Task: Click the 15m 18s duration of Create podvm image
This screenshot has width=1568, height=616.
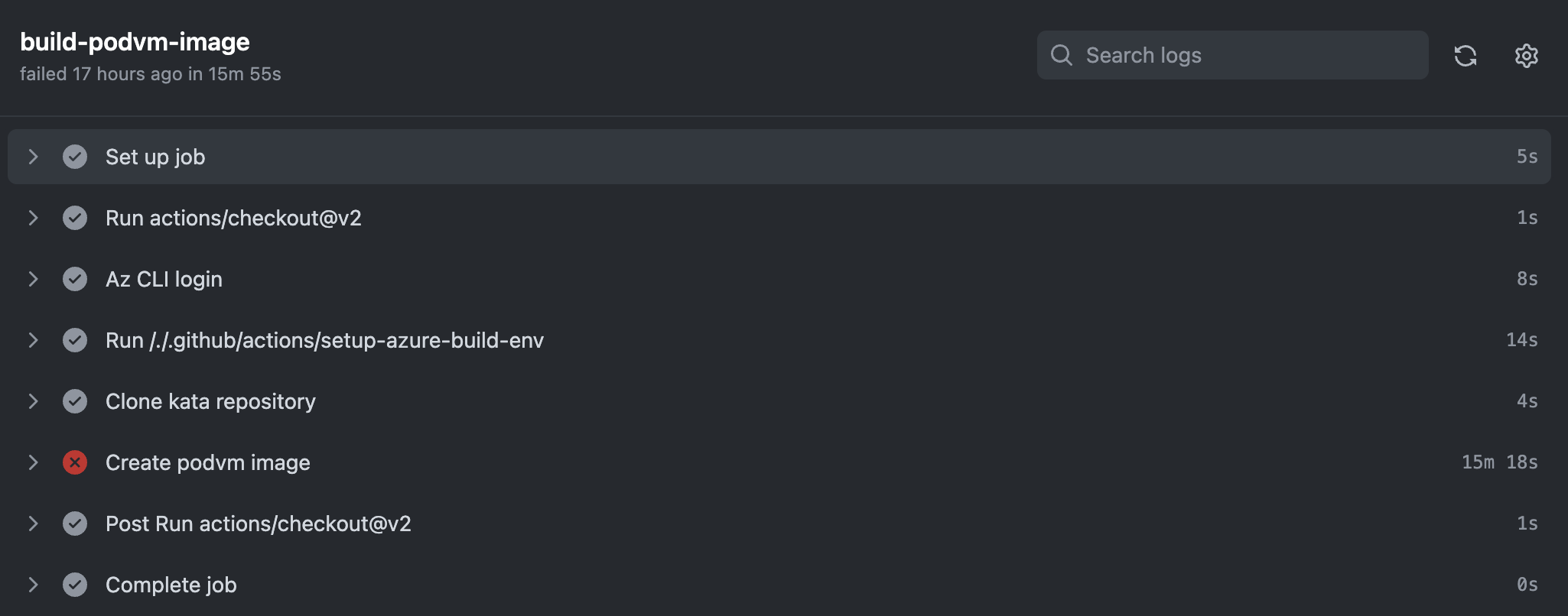Action: [1499, 462]
